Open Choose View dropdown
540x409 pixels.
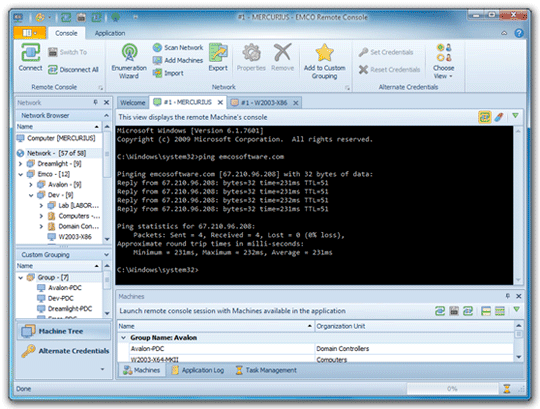(444, 61)
